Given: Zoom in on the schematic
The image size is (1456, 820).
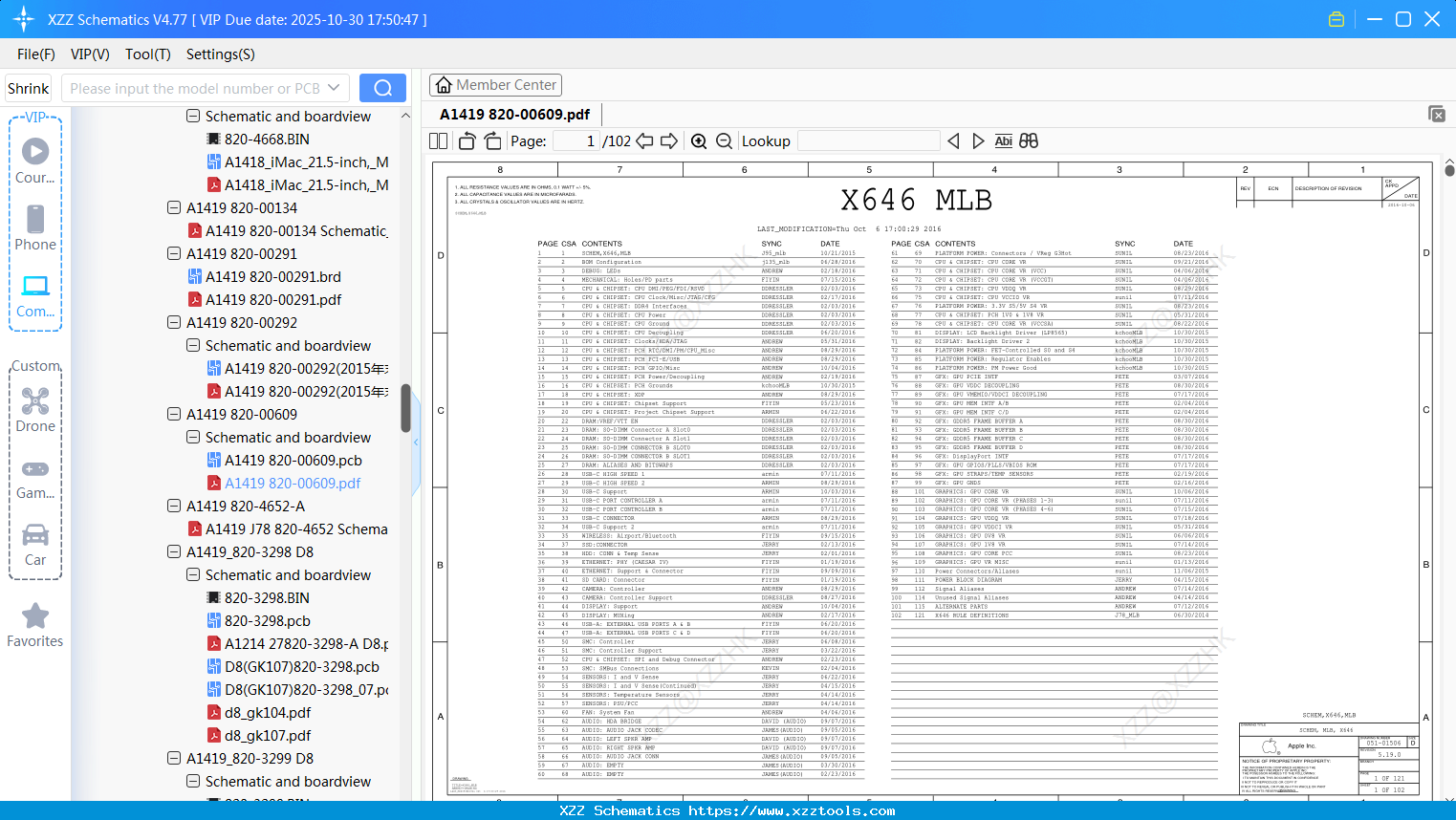Looking at the screenshot, I should tap(699, 141).
